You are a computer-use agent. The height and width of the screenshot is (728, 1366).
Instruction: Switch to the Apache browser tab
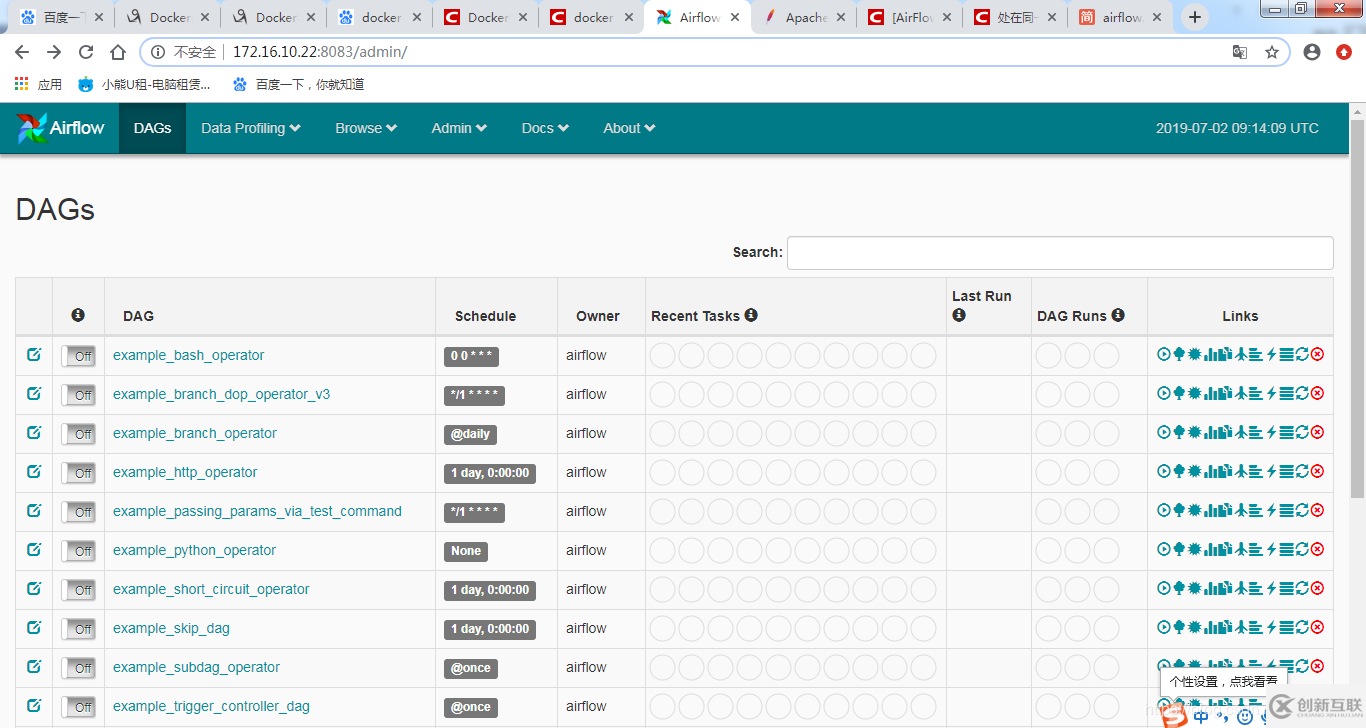[x=803, y=17]
